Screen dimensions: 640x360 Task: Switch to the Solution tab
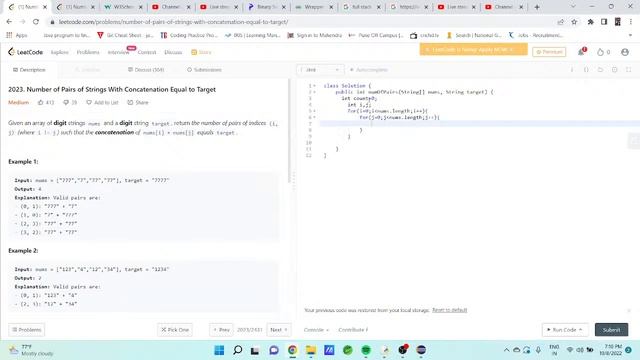click(x=87, y=70)
